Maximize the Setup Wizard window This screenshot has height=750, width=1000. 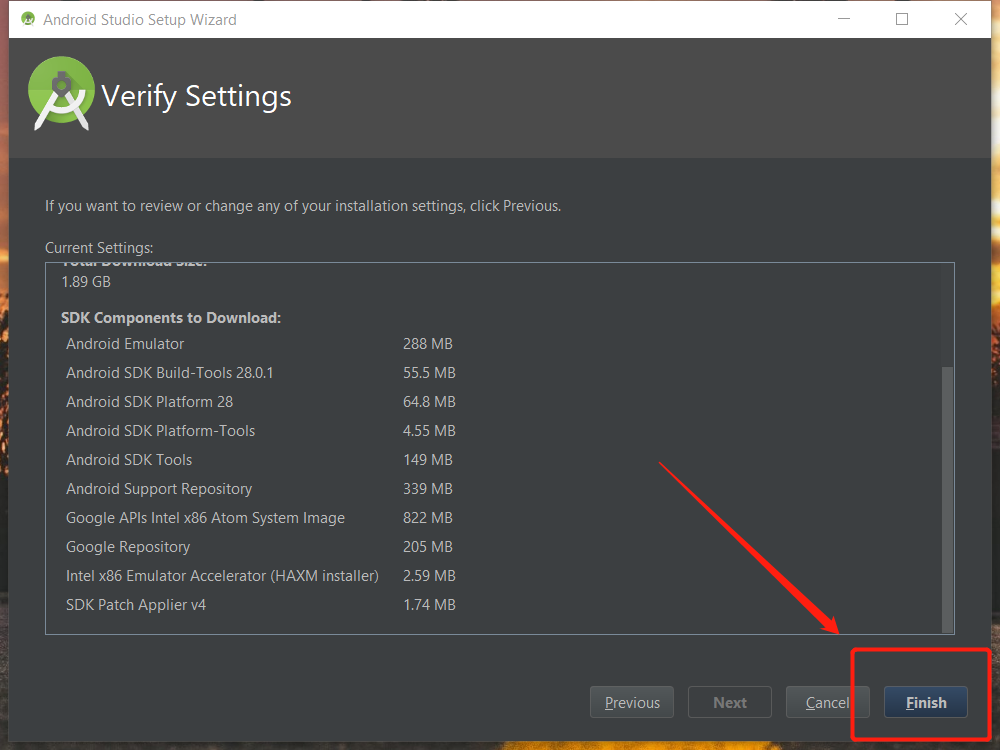coord(902,19)
